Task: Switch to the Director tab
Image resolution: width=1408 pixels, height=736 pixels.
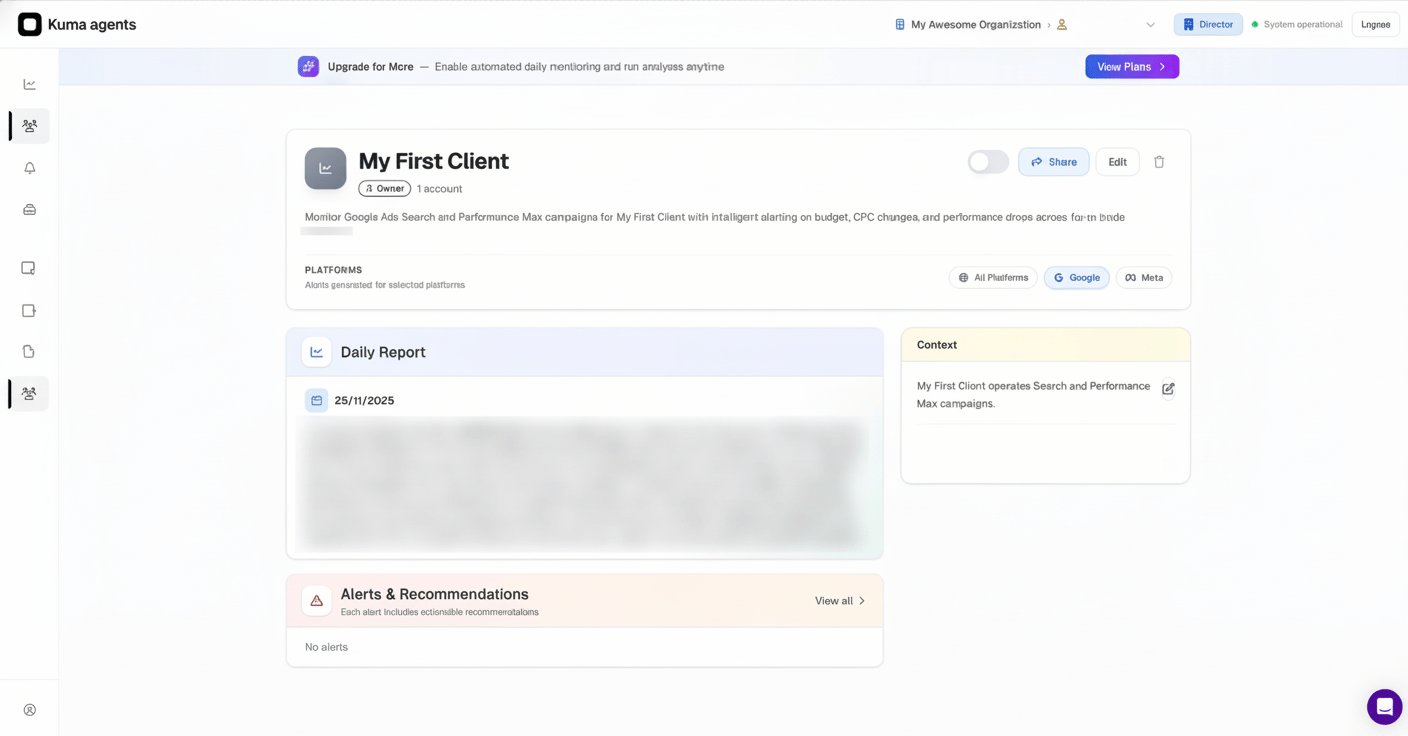Action: [1208, 25]
